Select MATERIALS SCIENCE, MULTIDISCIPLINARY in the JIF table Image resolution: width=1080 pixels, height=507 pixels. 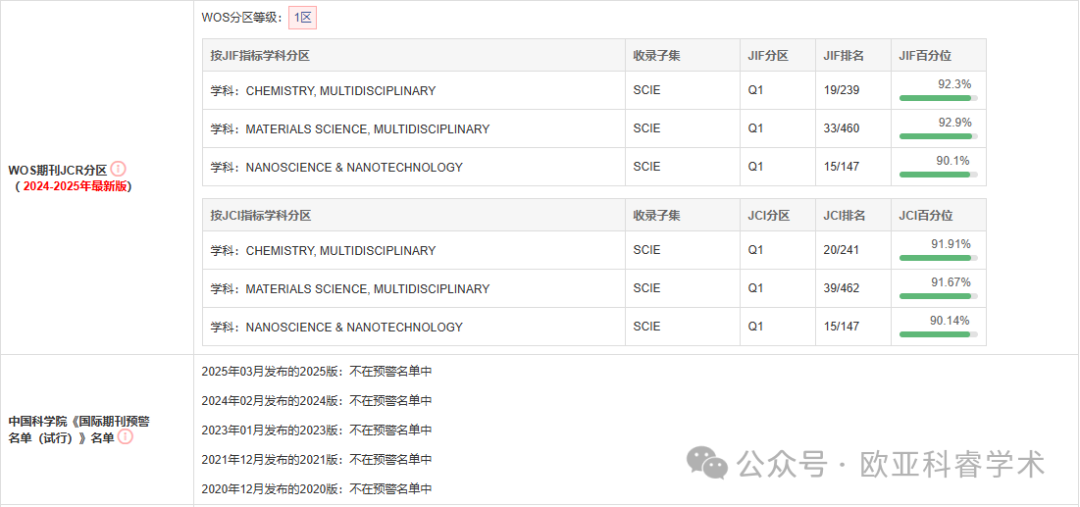[367, 129]
